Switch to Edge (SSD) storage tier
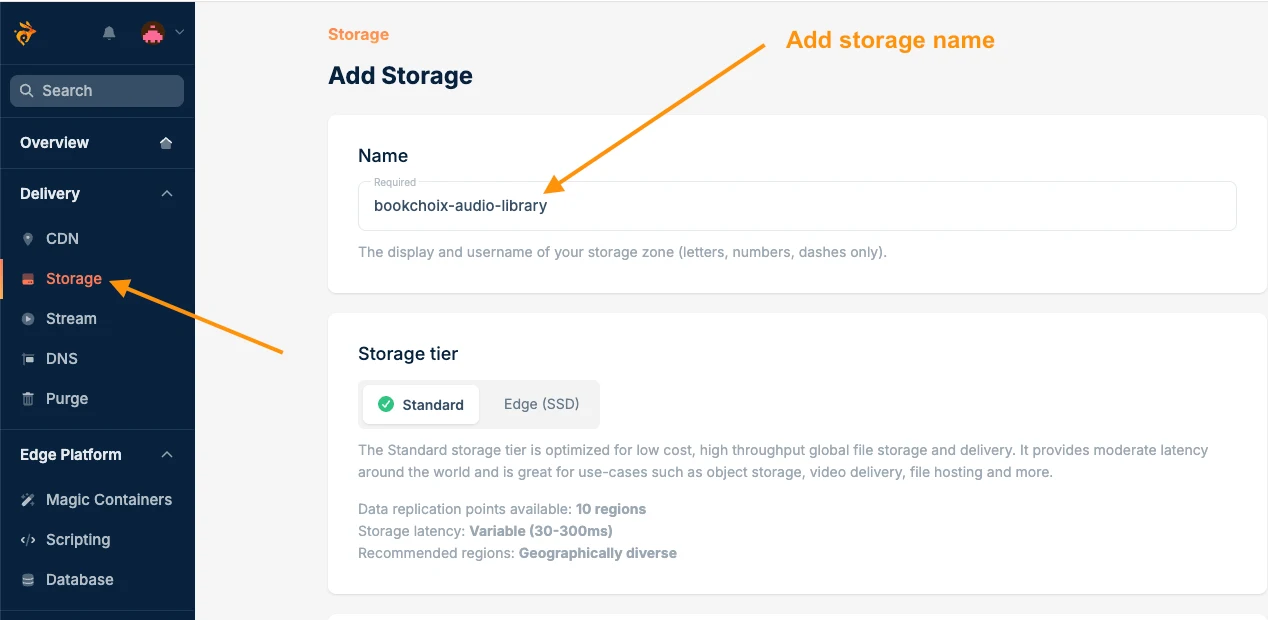Screen dimensions: 1268x620 [541, 403]
